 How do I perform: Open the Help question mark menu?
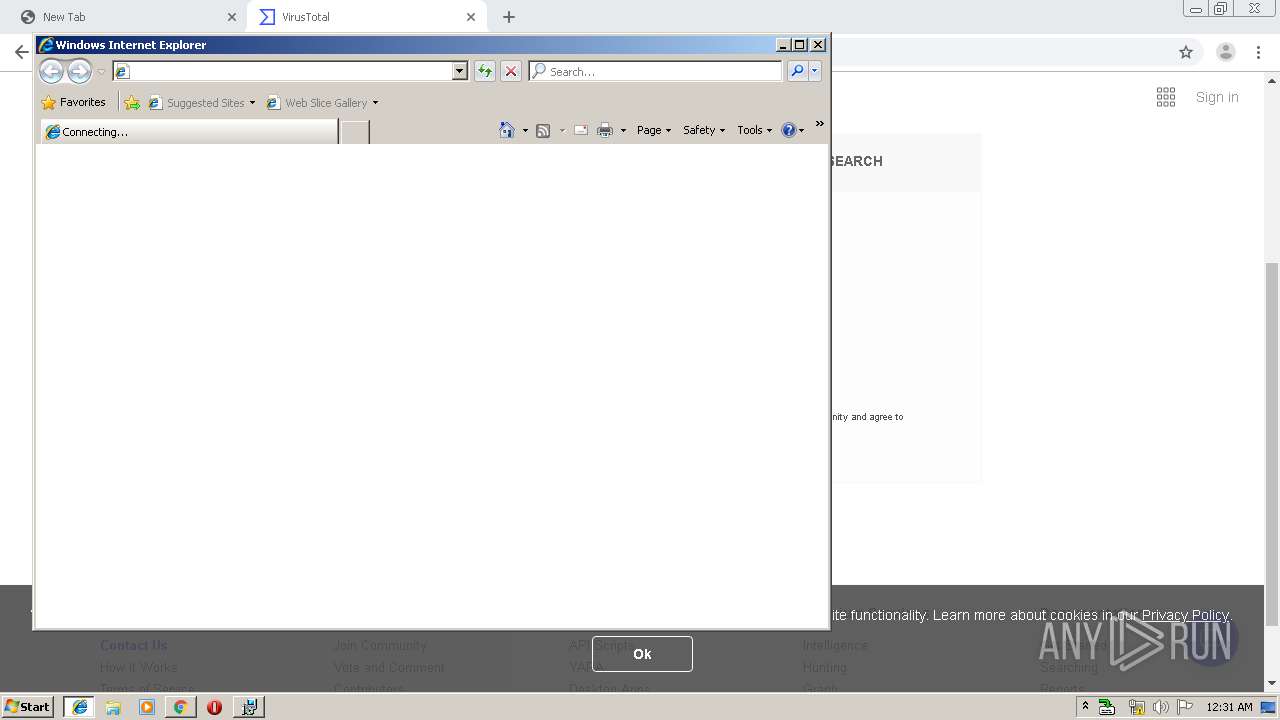click(792, 130)
